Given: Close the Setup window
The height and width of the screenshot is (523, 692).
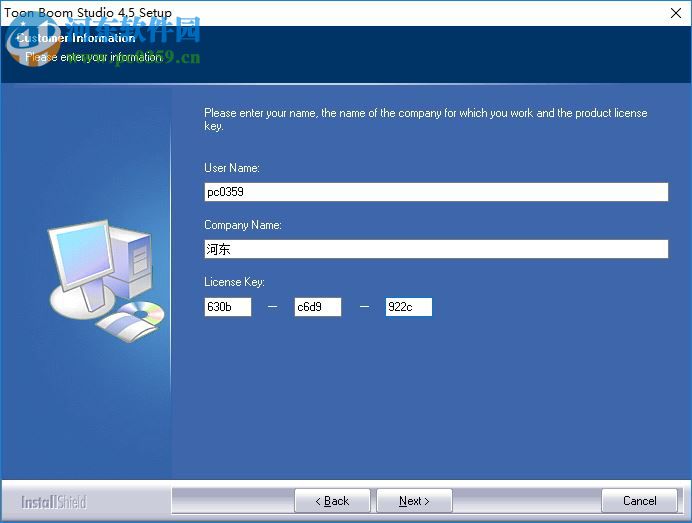Looking at the screenshot, I should click(x=676, y=13).
